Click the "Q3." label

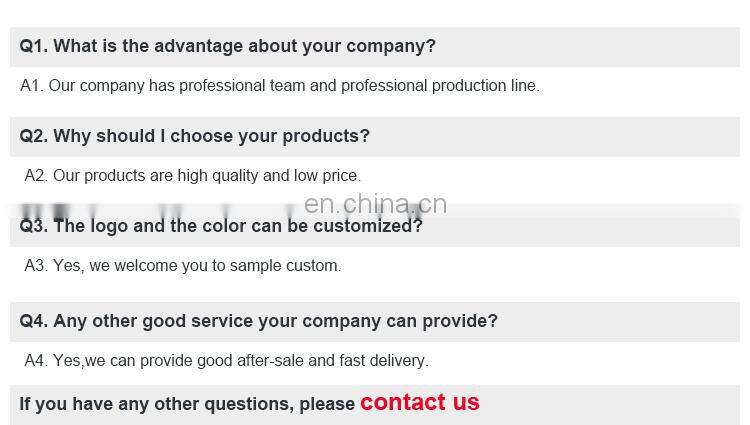point(33,226)
